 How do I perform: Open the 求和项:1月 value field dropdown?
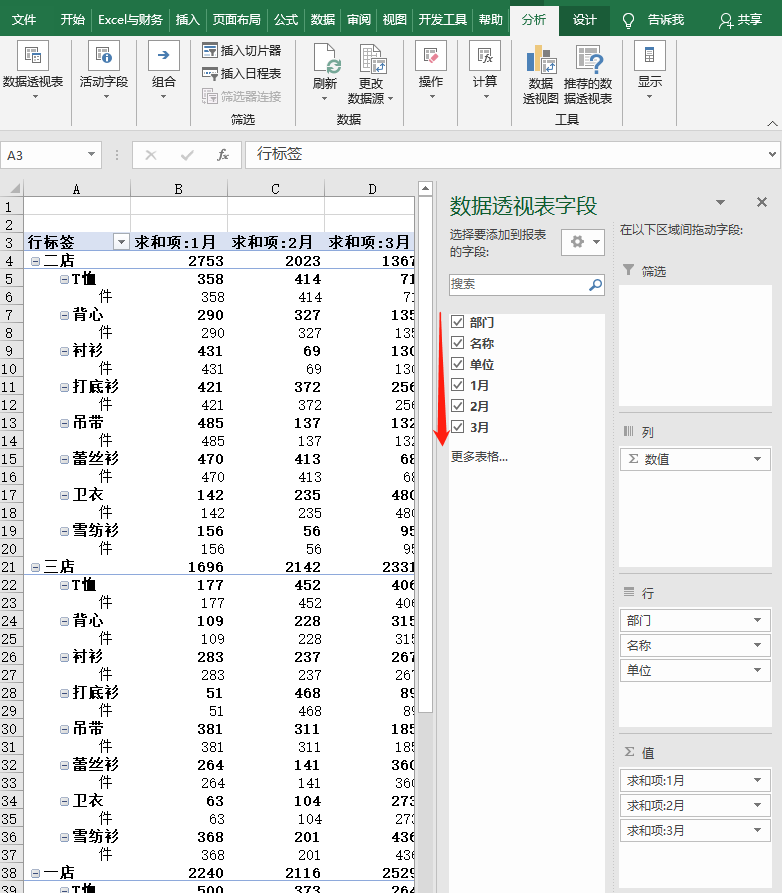click(758, 780)
